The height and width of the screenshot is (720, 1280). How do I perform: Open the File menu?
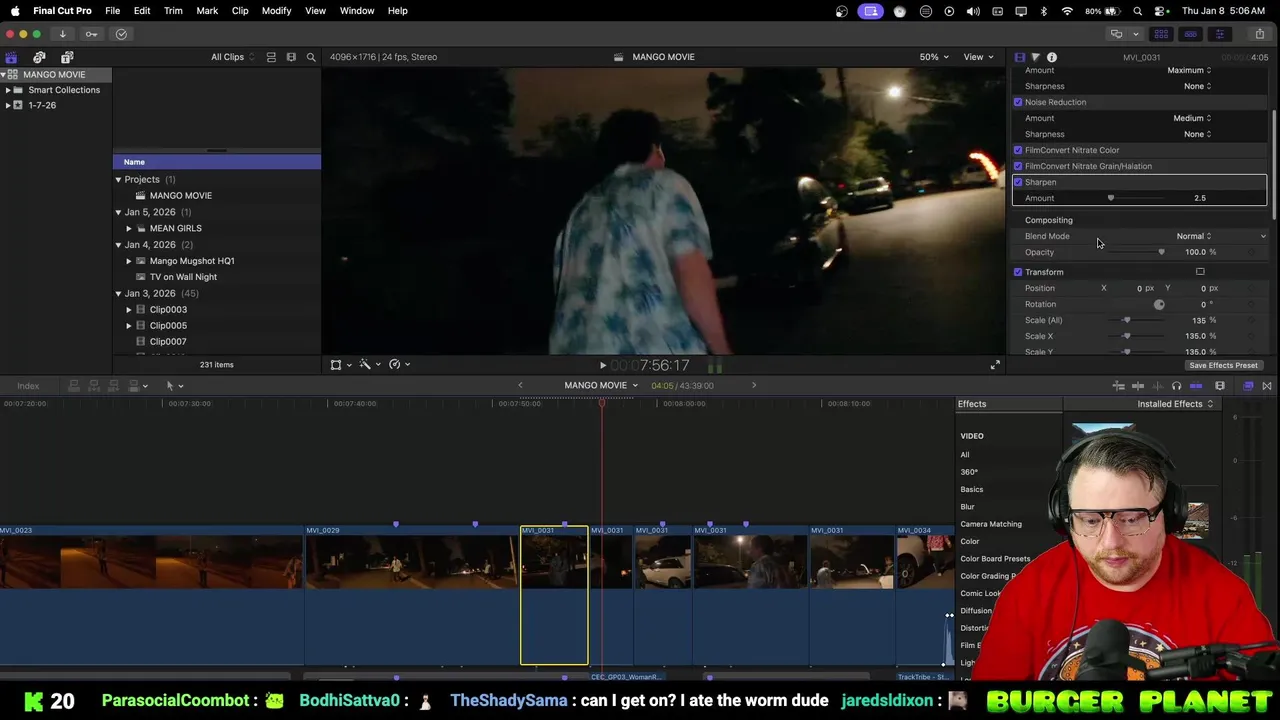pyautogui.click(x=112, y=11)
